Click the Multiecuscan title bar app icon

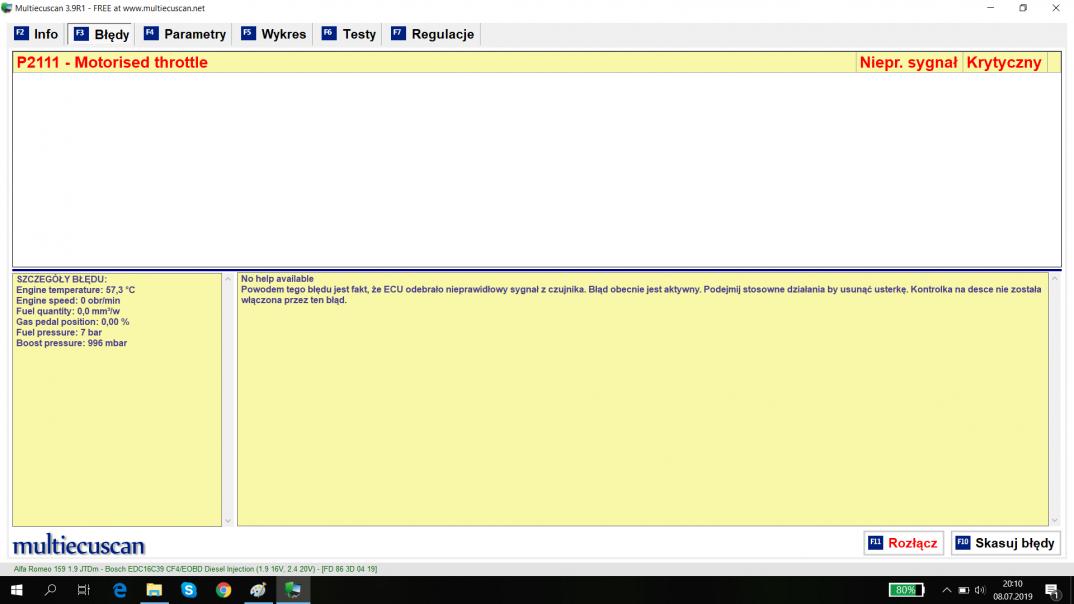point(7,8)
